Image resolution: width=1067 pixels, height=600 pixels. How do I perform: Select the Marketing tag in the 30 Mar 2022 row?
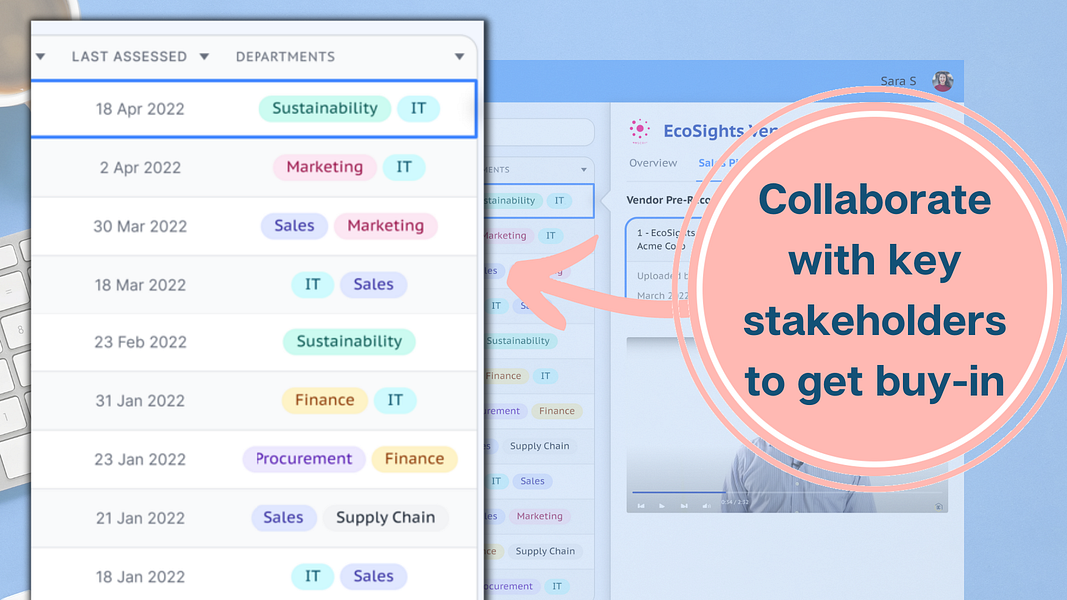(x=385, y=226)
